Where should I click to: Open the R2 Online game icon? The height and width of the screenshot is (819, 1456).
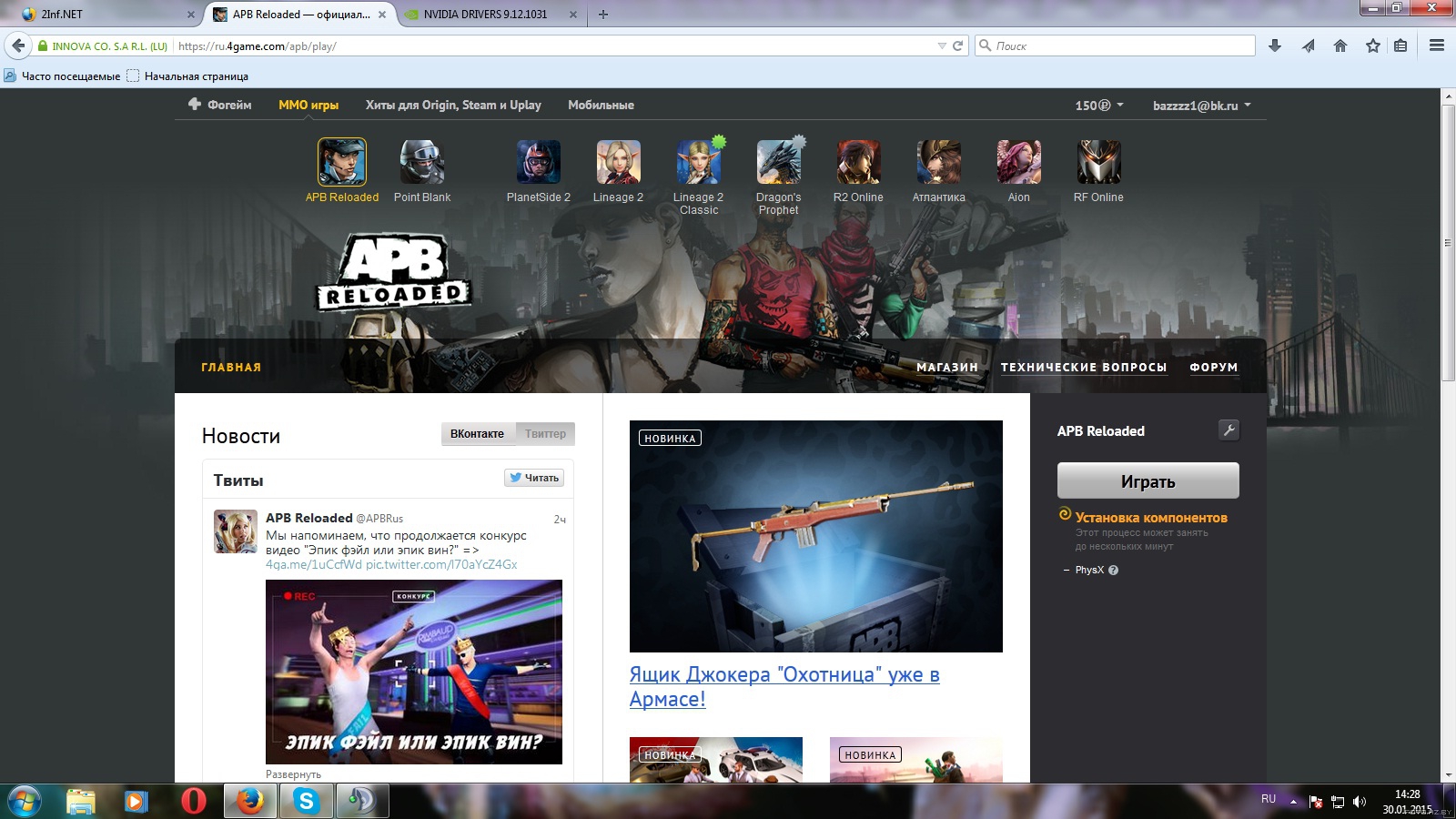[x=859, y=162]
